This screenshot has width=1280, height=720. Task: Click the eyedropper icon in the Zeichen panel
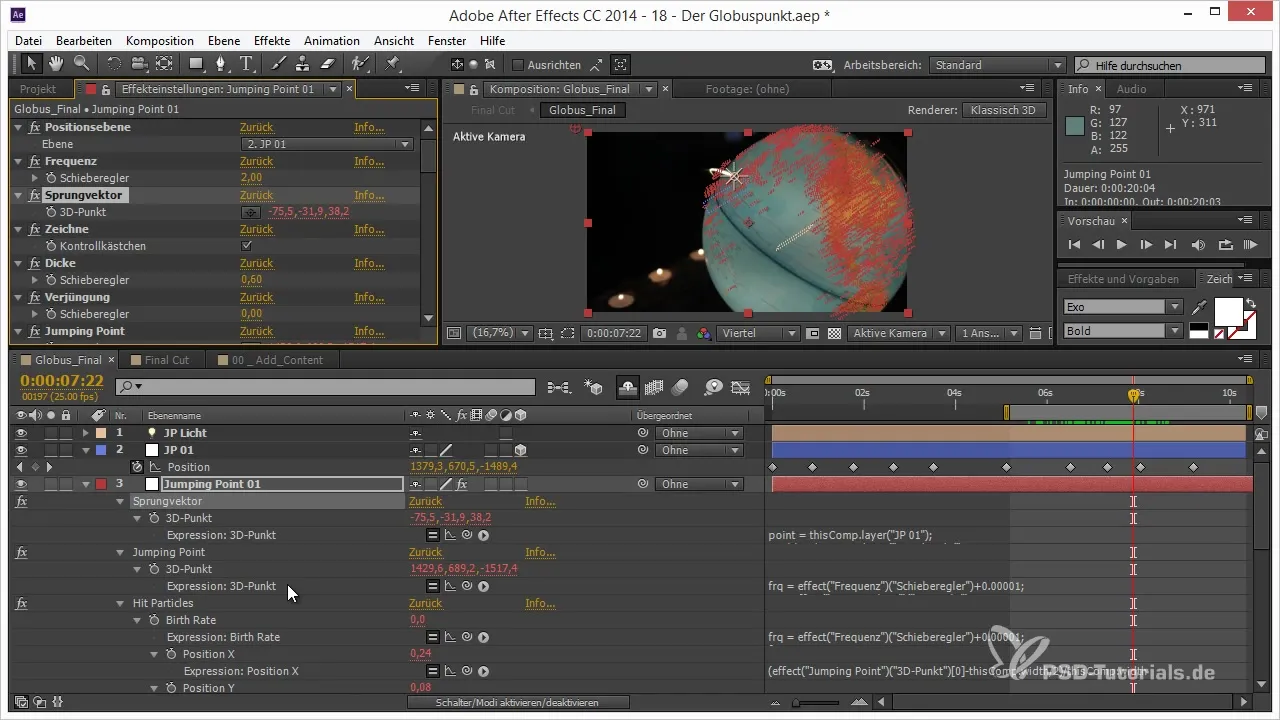(x=1200, y=307)
